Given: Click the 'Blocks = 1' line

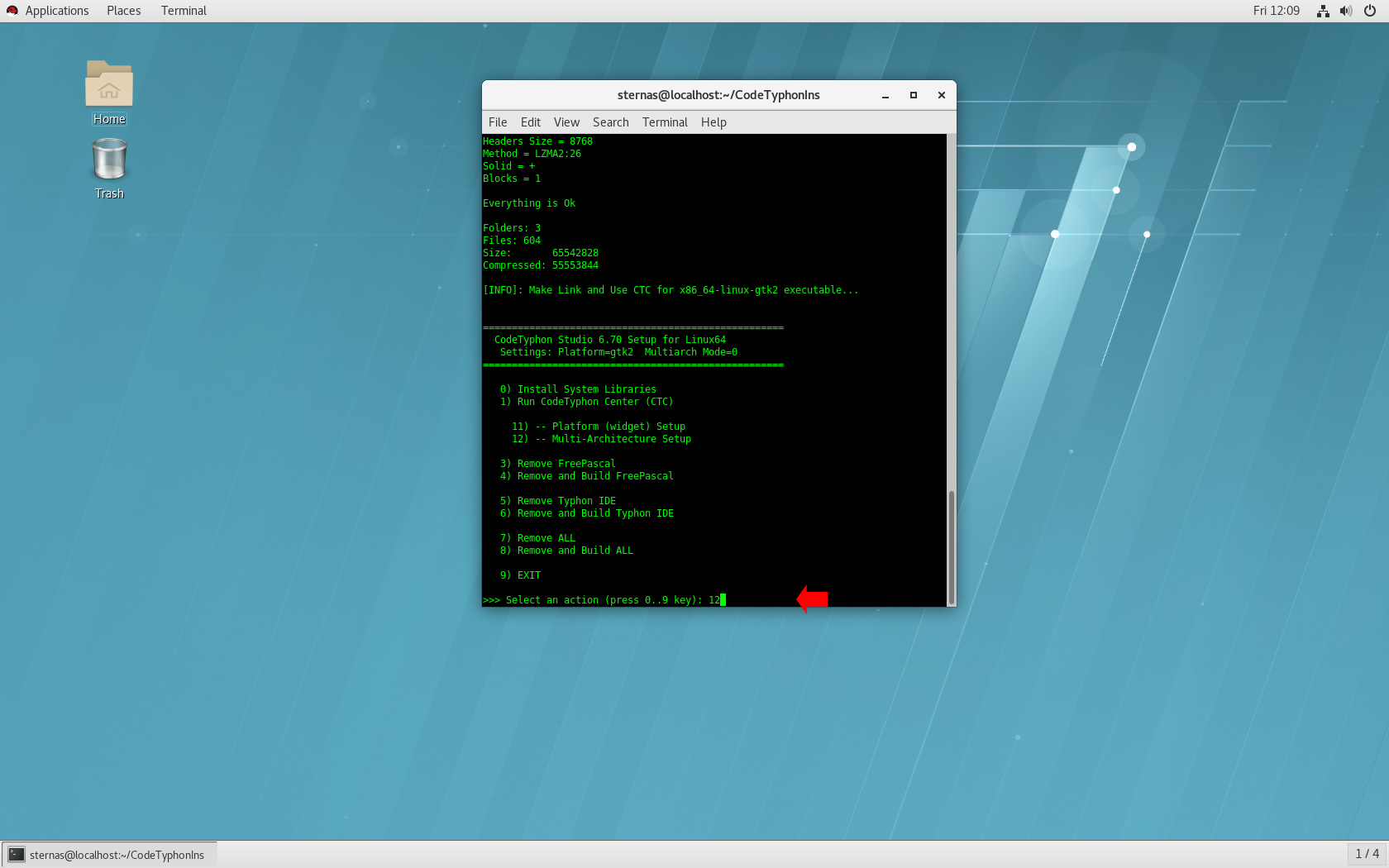Looking at the screenshot, I should coord(512,179).
